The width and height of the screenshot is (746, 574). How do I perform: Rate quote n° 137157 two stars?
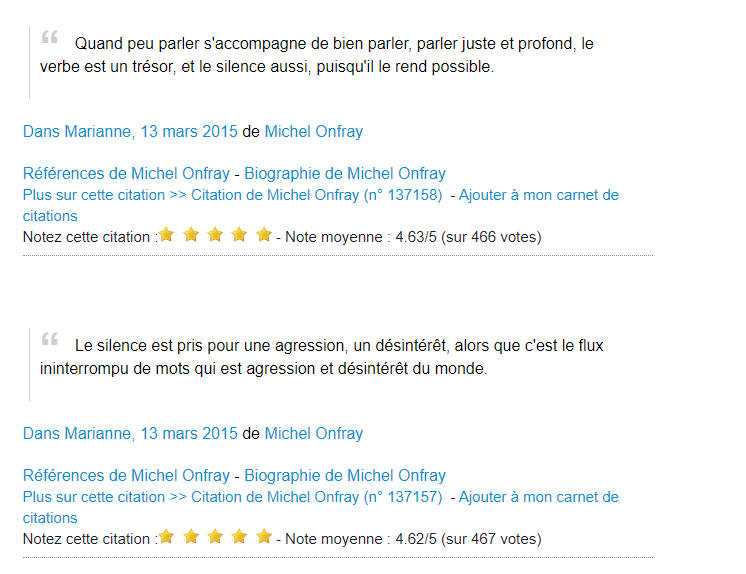tap(191, 537)
